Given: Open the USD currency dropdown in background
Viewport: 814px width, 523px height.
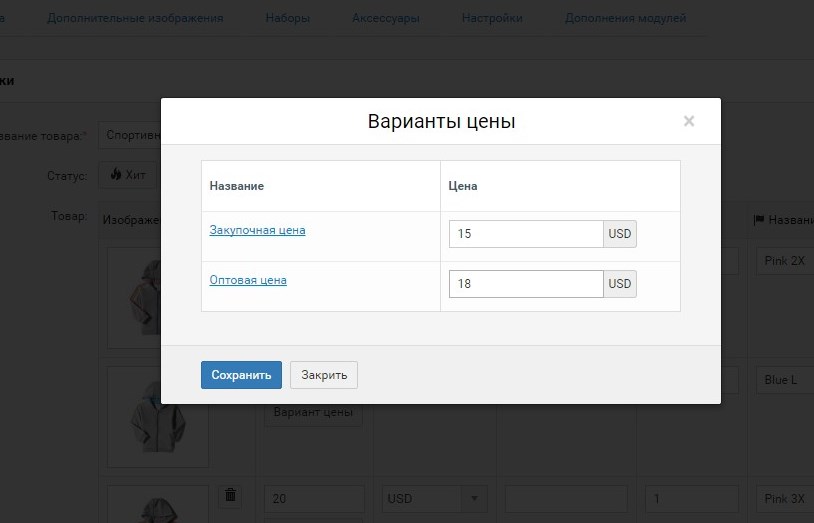Looking at the screenshot, I should pyautogui.click(x=435, y=499).
